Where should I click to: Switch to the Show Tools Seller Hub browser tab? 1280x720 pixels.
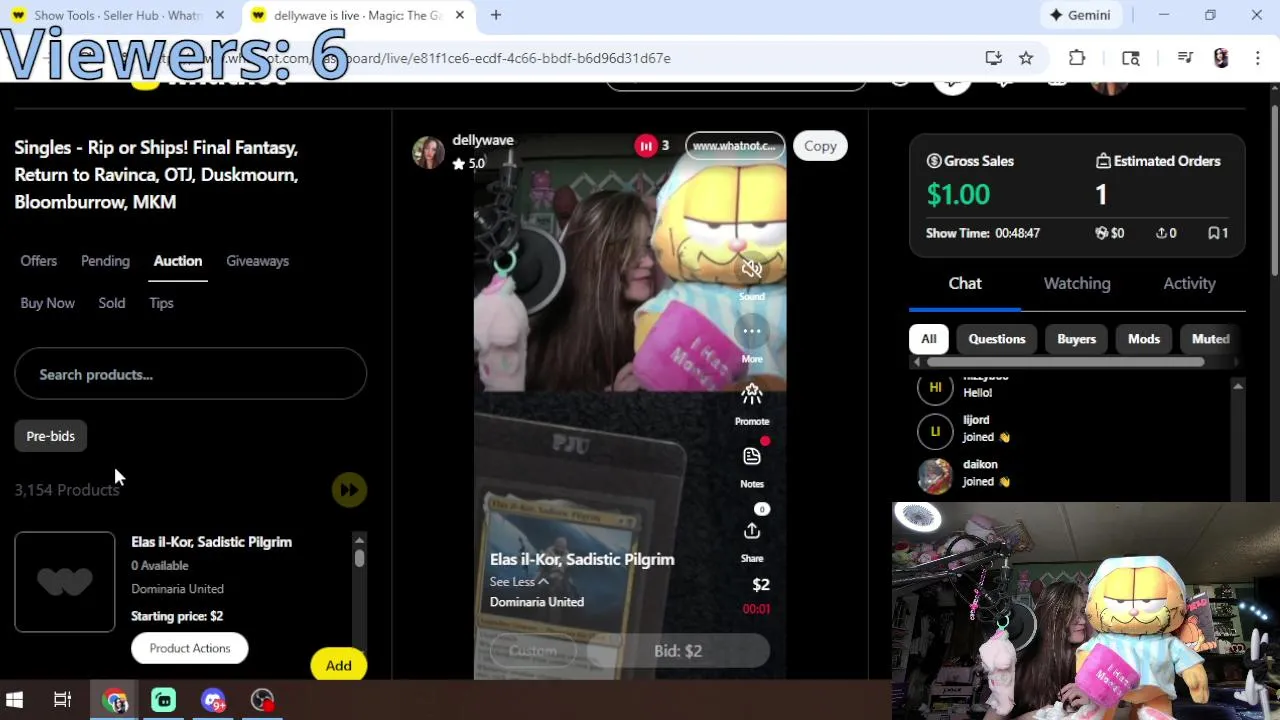[118, 15]
